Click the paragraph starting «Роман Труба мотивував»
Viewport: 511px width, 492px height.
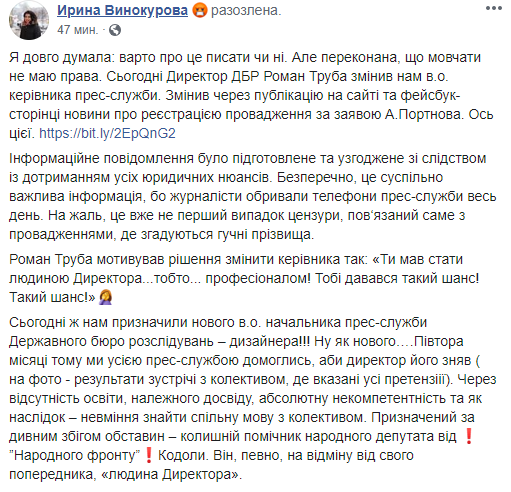(x=244, y=278)
